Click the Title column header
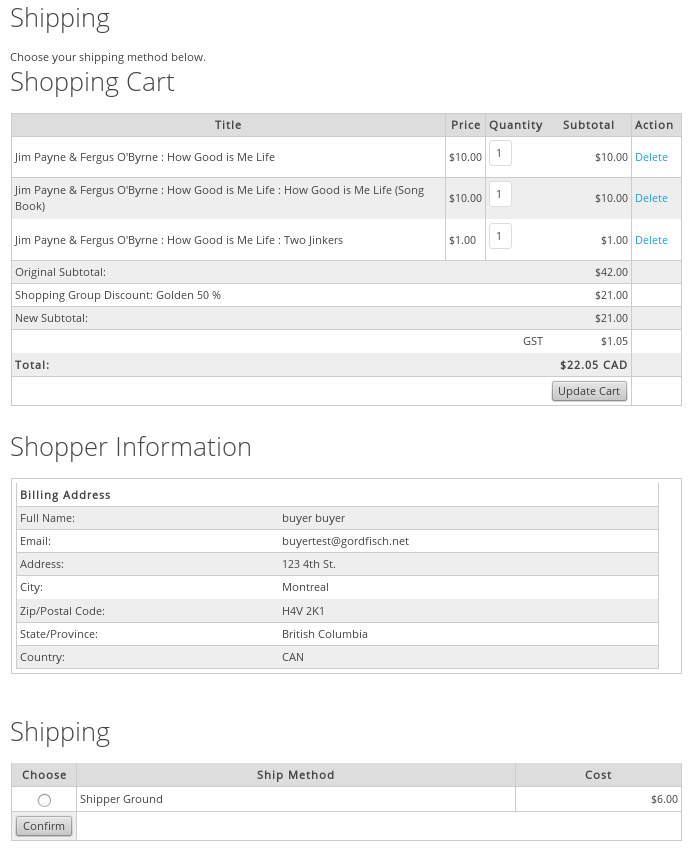 coord(228,125)
